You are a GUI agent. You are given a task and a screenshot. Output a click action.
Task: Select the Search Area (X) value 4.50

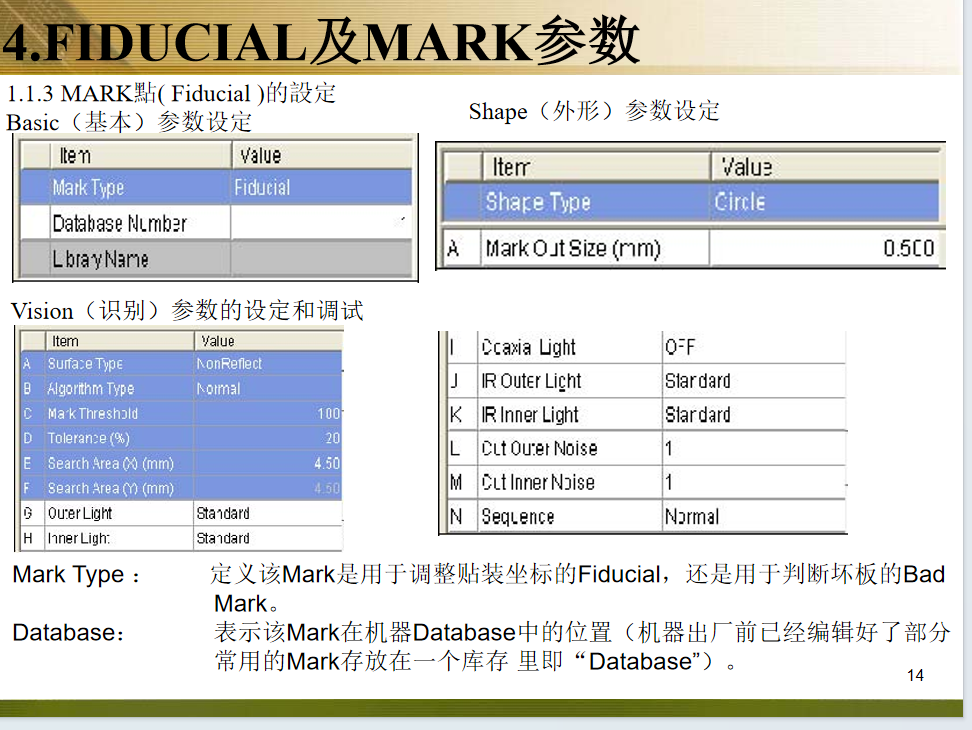pyautogui.click(x=326, y=464)
